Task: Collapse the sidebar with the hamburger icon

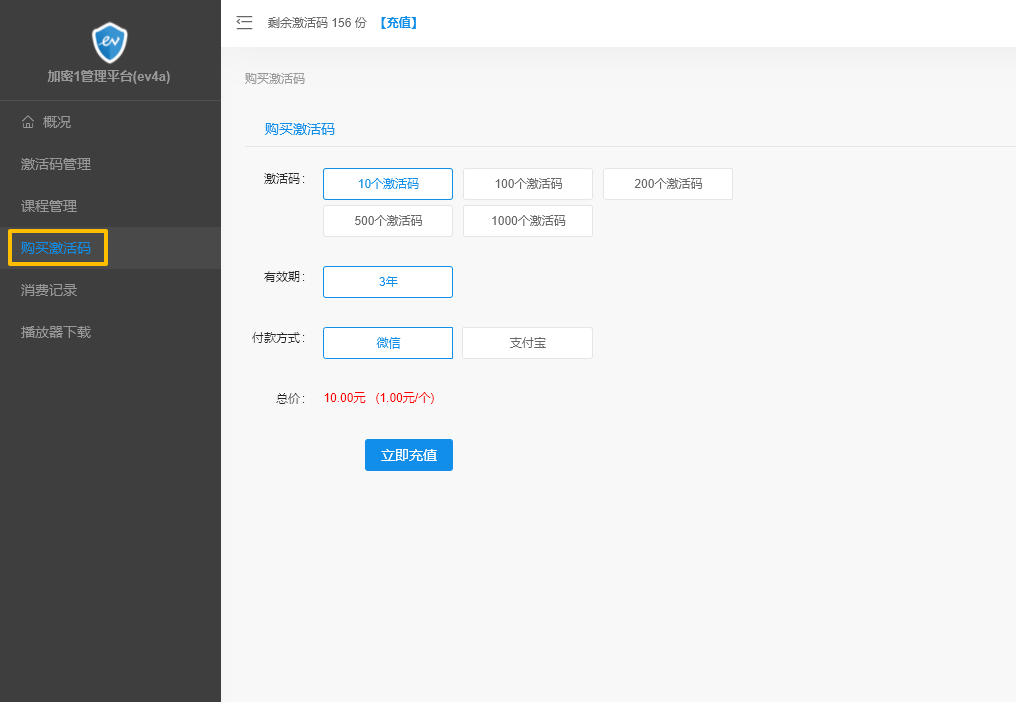Action: 244,22
